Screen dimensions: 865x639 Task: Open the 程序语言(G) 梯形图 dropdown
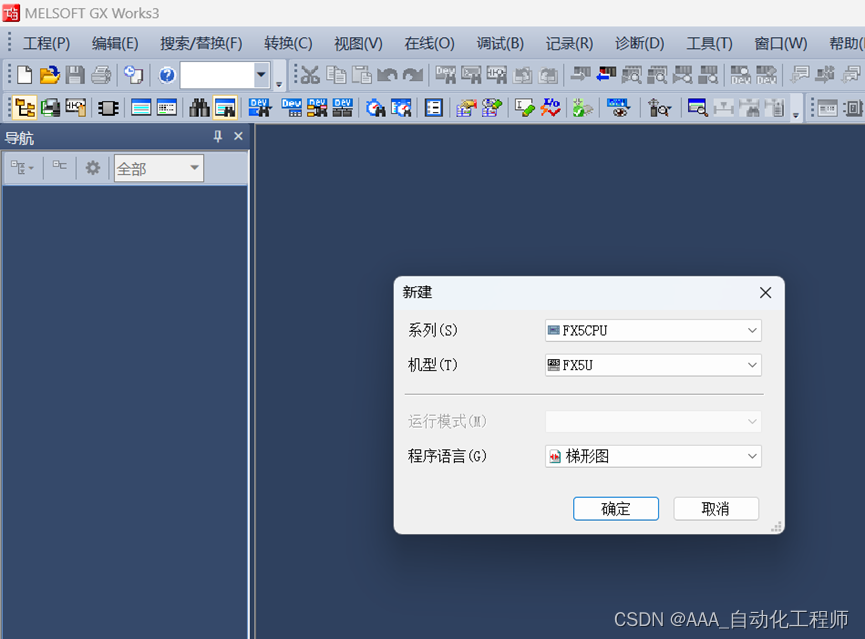[x=653, y=456]
